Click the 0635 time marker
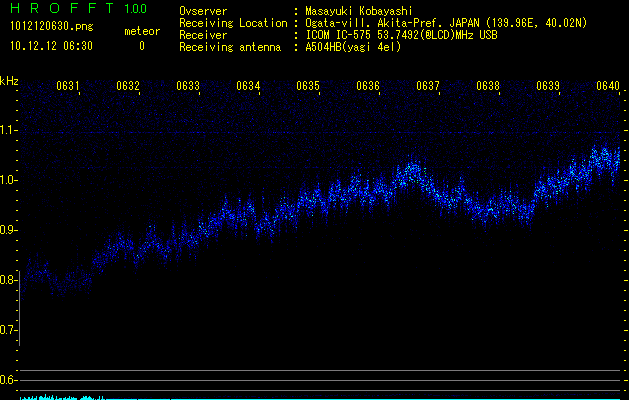This screenshot has width=629, height=400. point(308,87)
